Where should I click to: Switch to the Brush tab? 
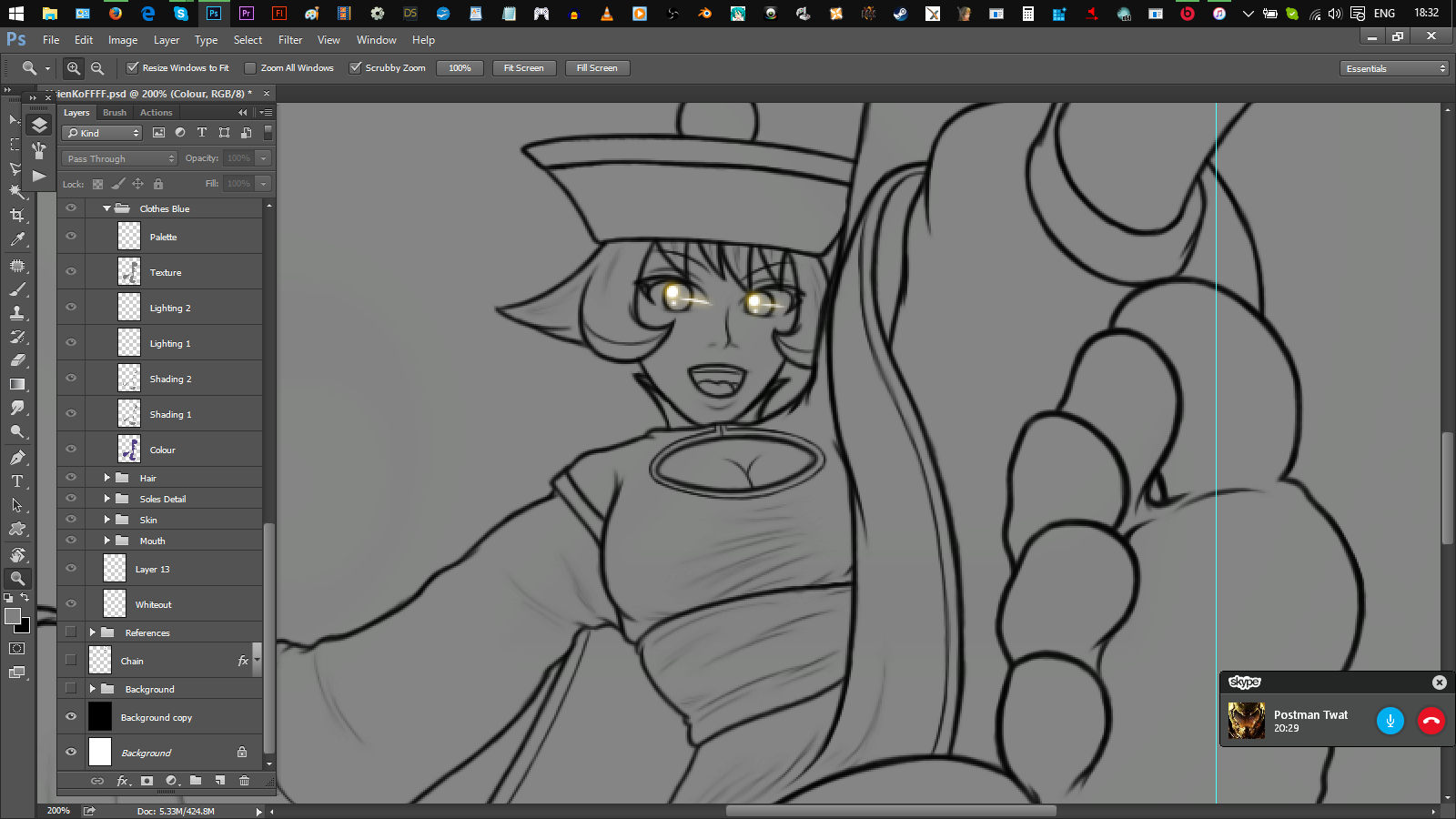[115, 113]
